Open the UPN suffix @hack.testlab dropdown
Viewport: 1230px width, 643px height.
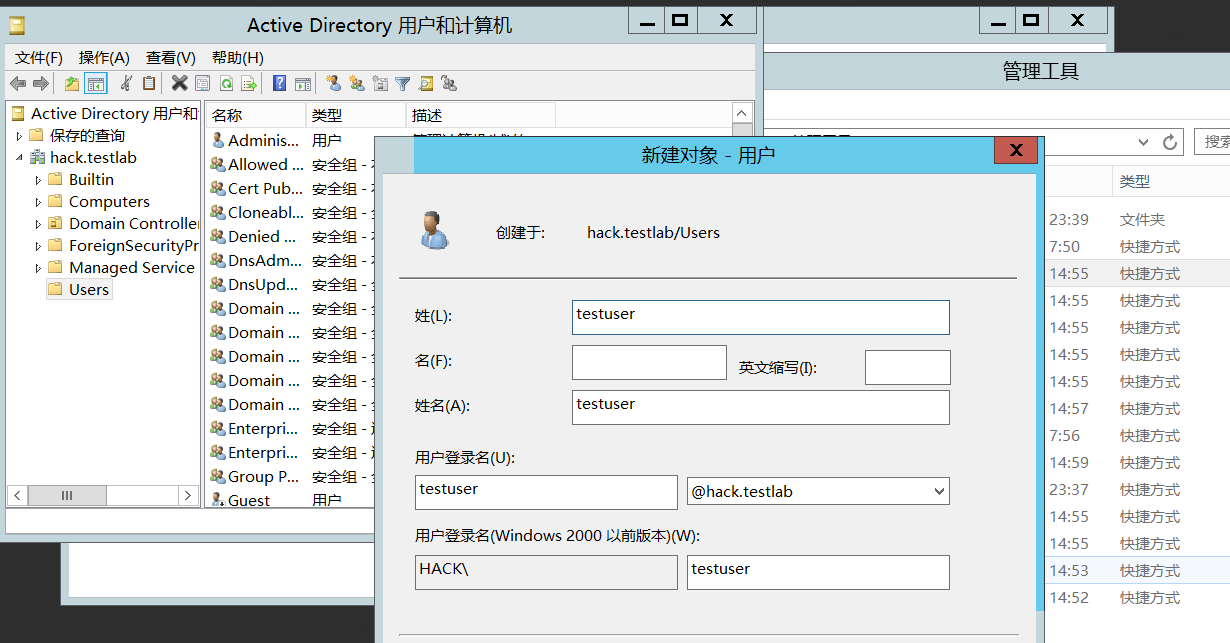pyautogui.click(x=938, y=491)
